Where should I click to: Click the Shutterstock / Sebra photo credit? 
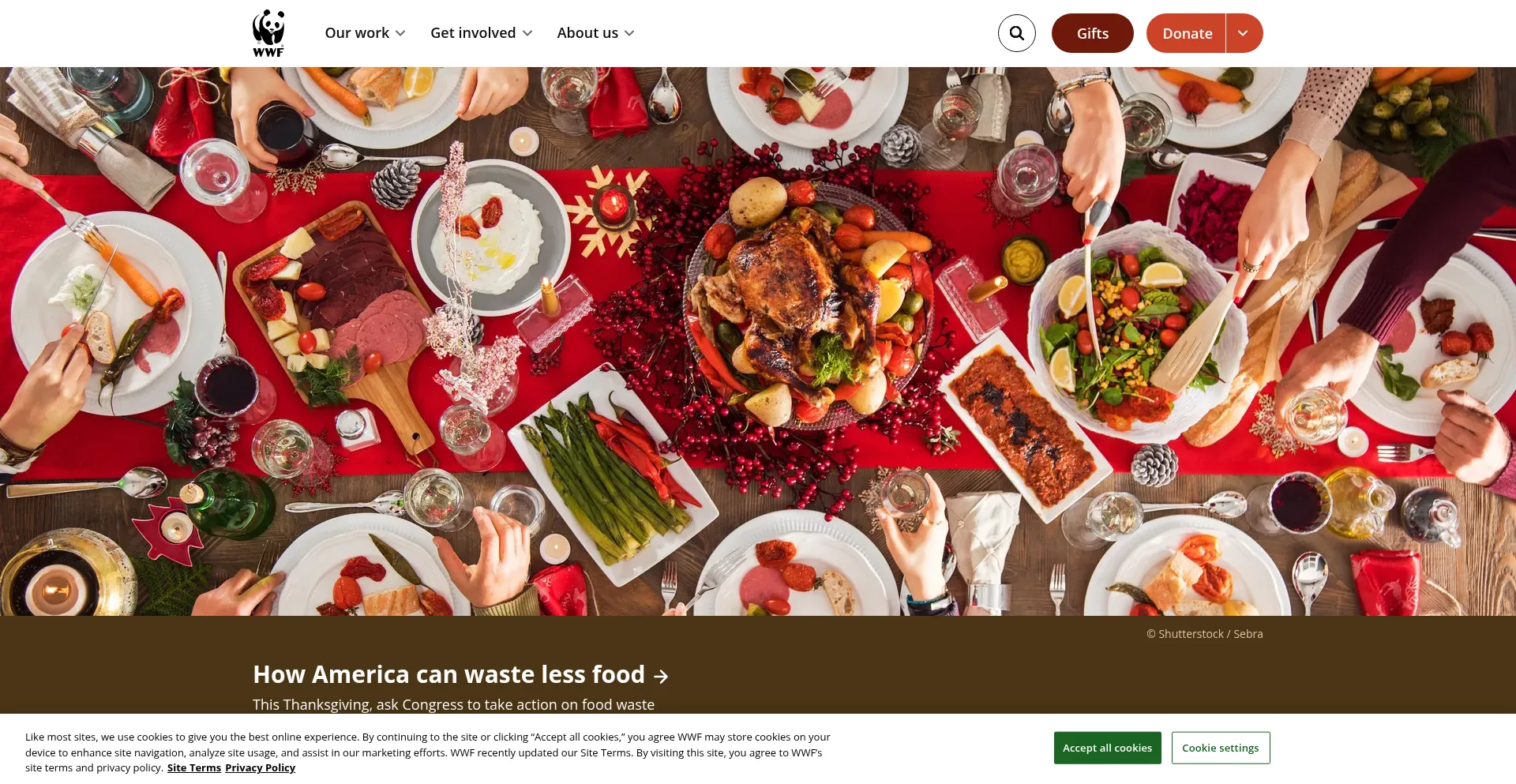coord(1204,634)
